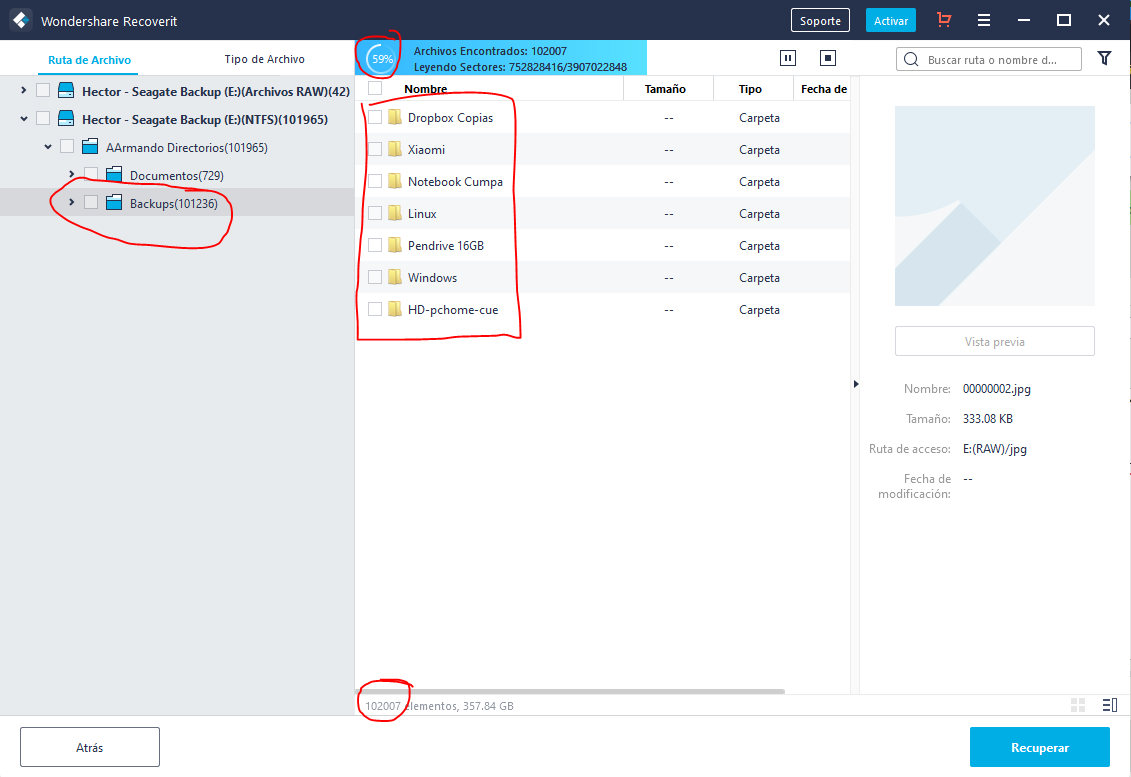Check the HD-pchome-cue checkbox
The height and width of the screenshot is (777, 1131).
coord(375,309)
